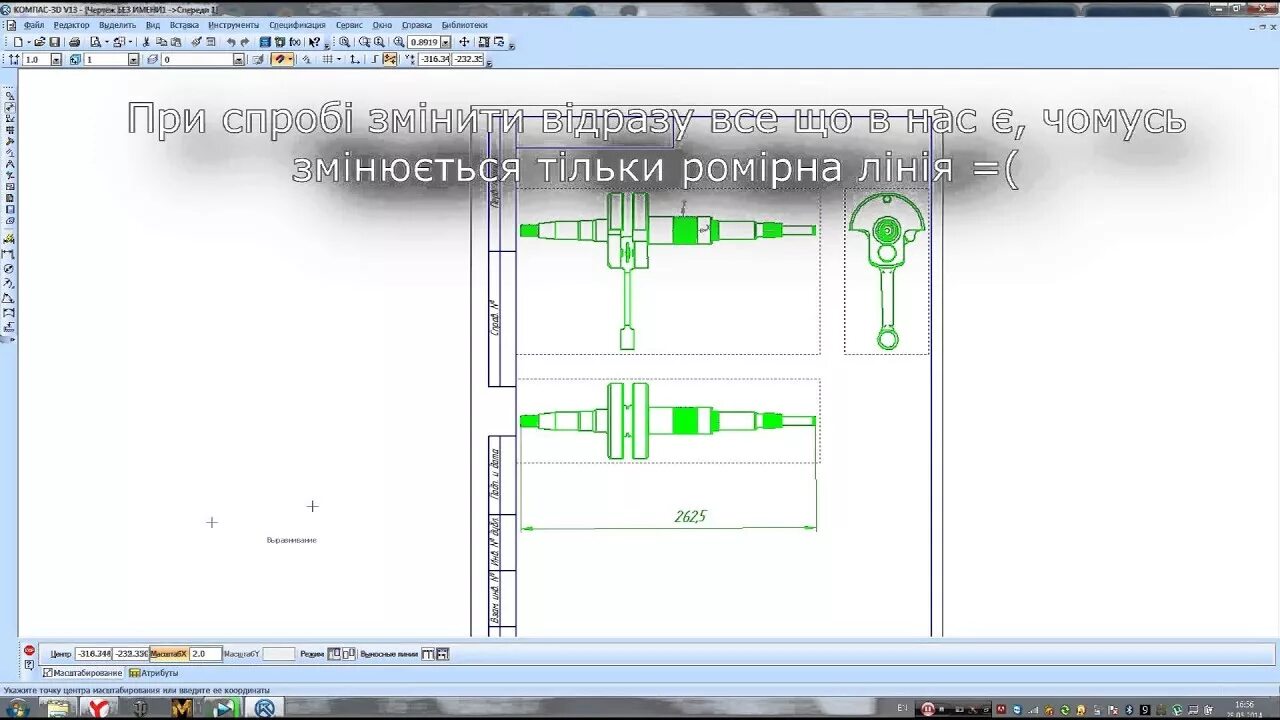The width and height of the screenshot is (1280, 720).
Task: Click the Центр X value field
Action: click(x=93, y=654)
